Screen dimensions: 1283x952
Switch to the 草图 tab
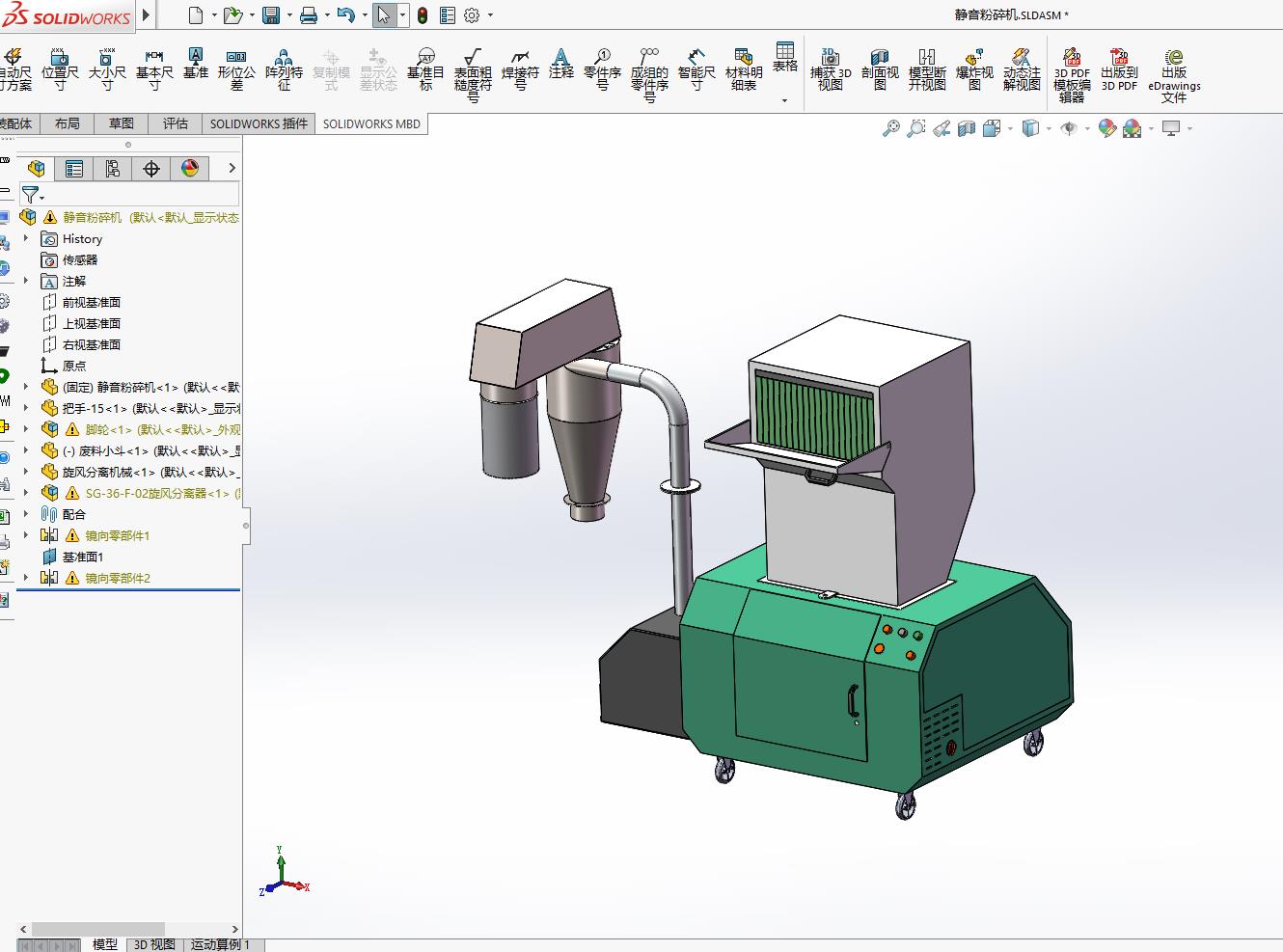coord(122,123)
